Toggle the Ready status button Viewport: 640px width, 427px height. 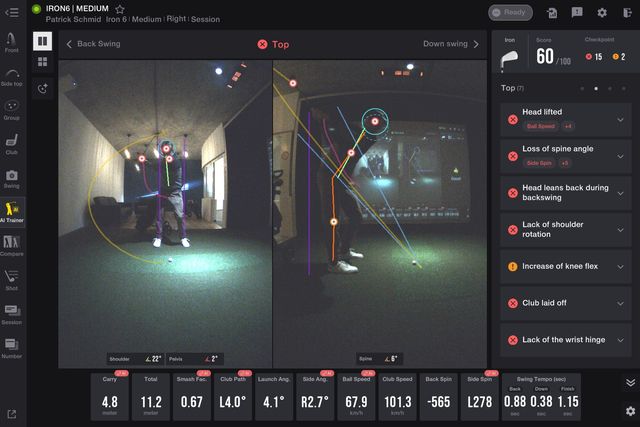510,13
